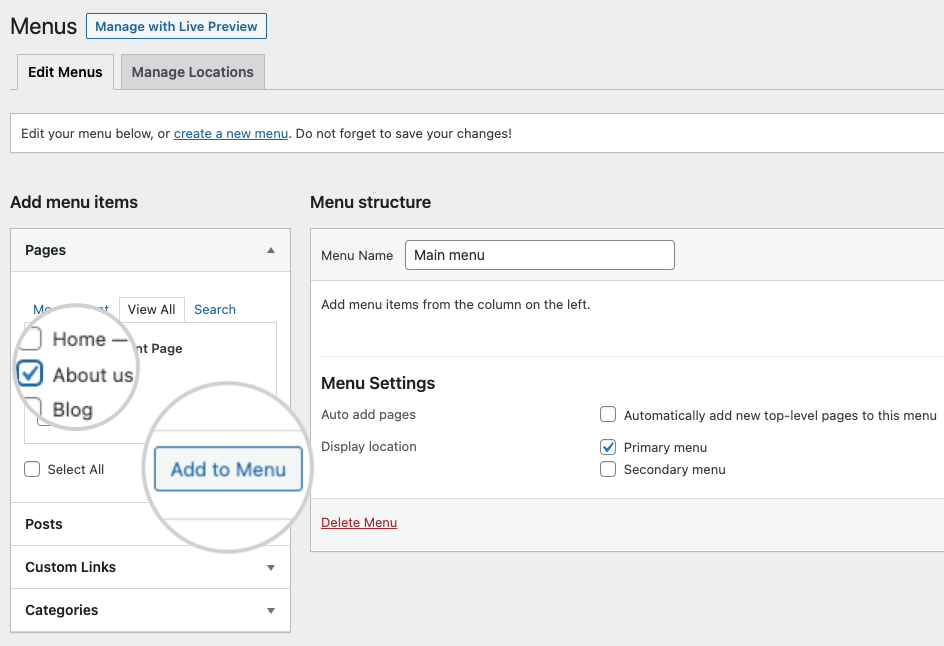
Task: Open the View All pages tab
Action: click(x=152, y=309)
